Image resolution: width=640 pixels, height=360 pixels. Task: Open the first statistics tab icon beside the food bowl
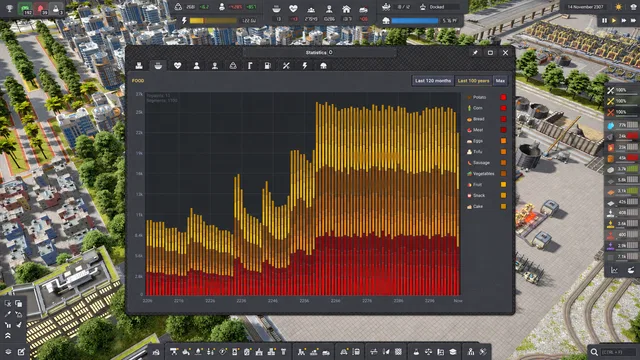(139, 66)
